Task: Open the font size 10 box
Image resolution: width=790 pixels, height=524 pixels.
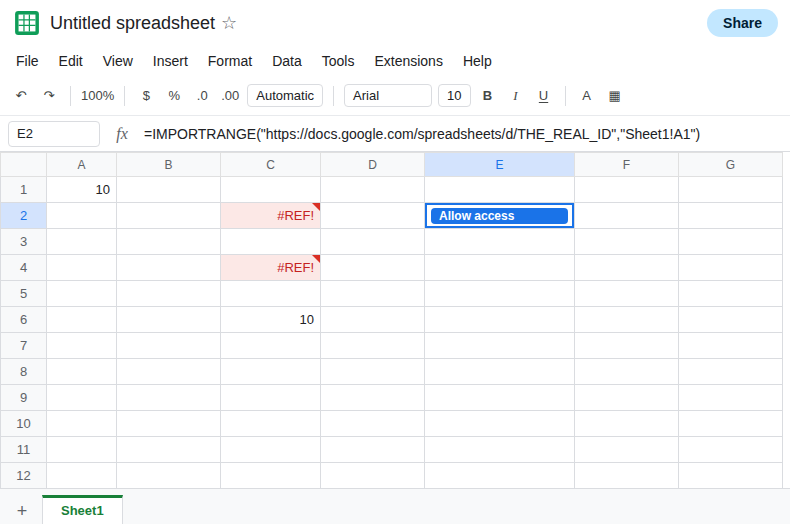Action: coord(454,96)
